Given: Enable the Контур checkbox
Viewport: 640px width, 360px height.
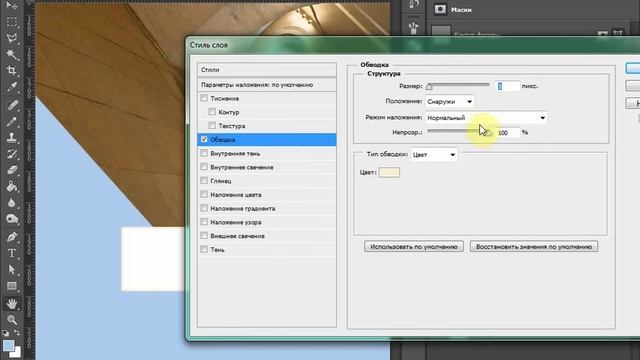Looking at the screenshot, I should pyautogui.click(x=212, y=112).
